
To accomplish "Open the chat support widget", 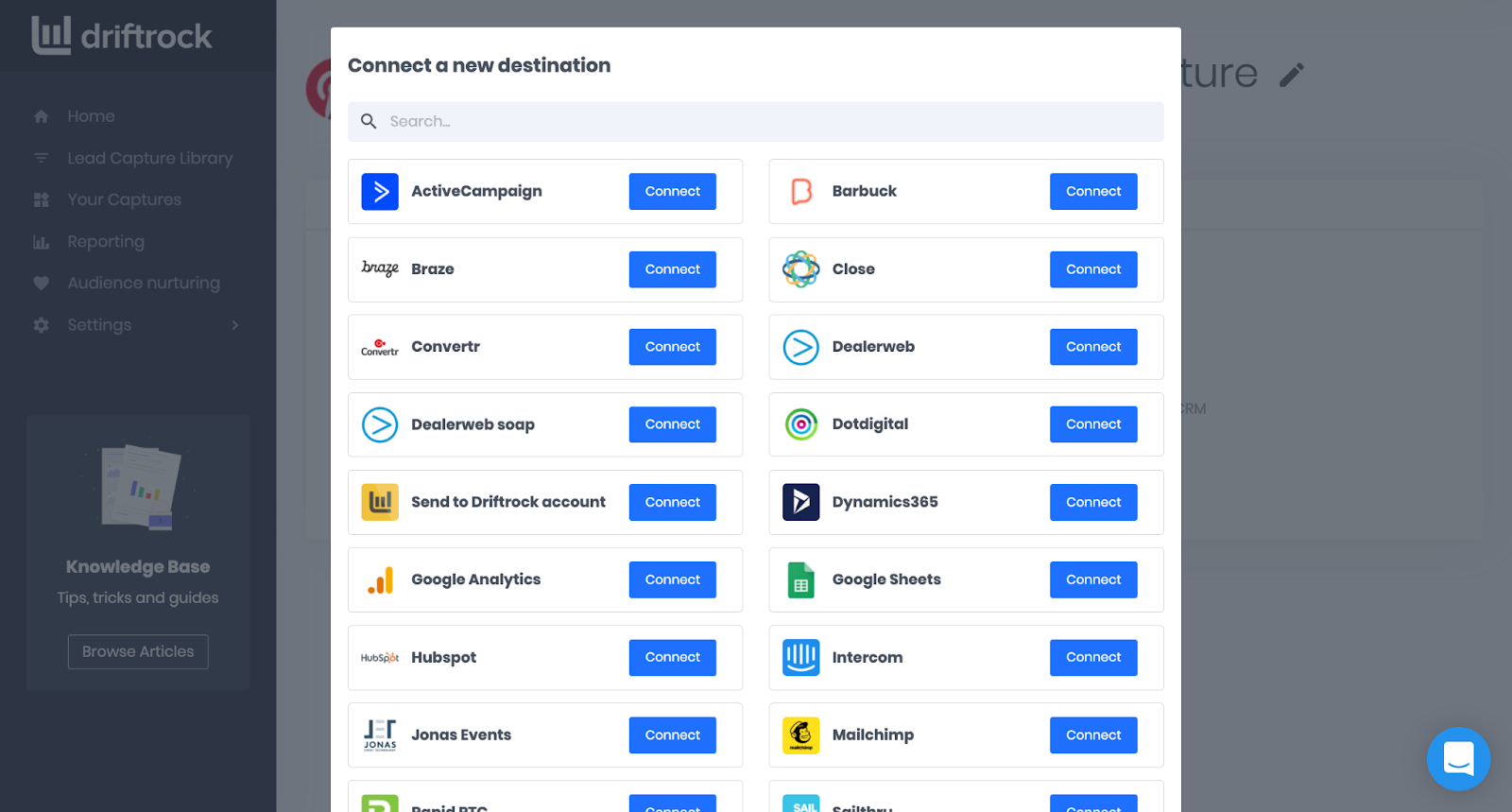I will (1458, 758).
